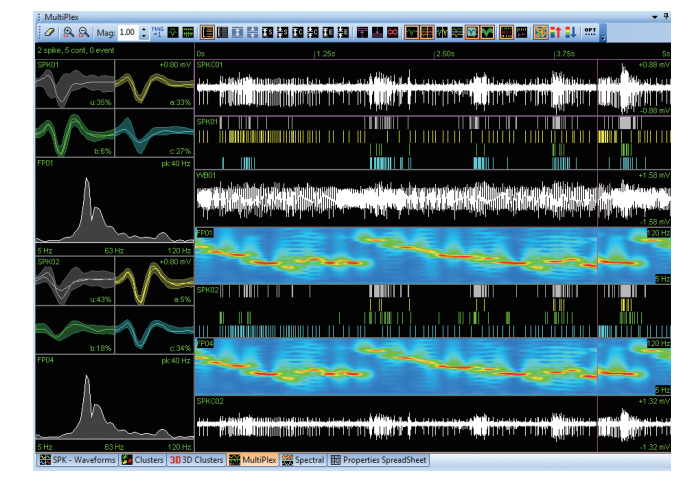This screenshot has height=490, width=698.
Task: Select SPK01 yellow unit waveform a:33%
Action: 154,84
